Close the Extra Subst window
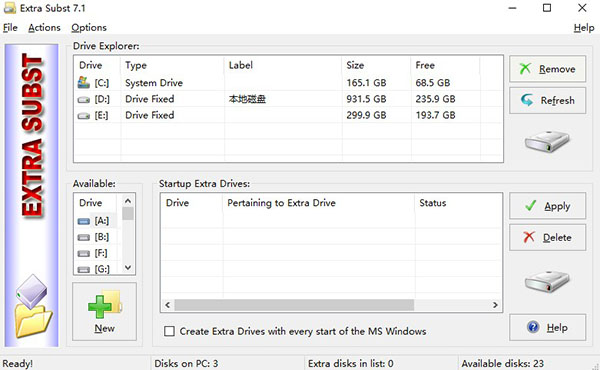 pos(582,8)
